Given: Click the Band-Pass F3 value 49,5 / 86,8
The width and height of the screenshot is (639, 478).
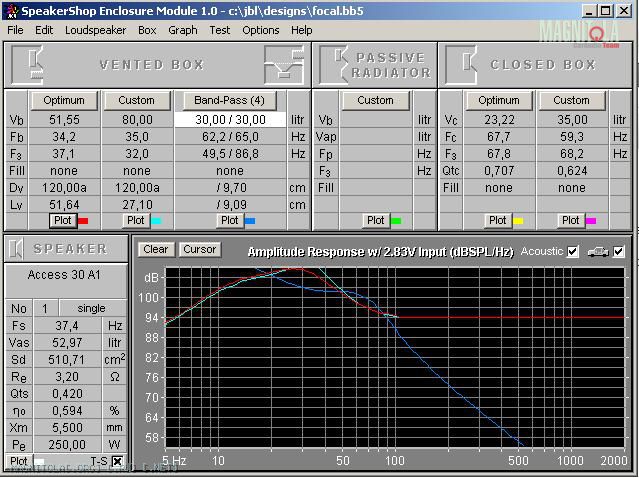Looking at the screenshot, I should pos(230,154).
